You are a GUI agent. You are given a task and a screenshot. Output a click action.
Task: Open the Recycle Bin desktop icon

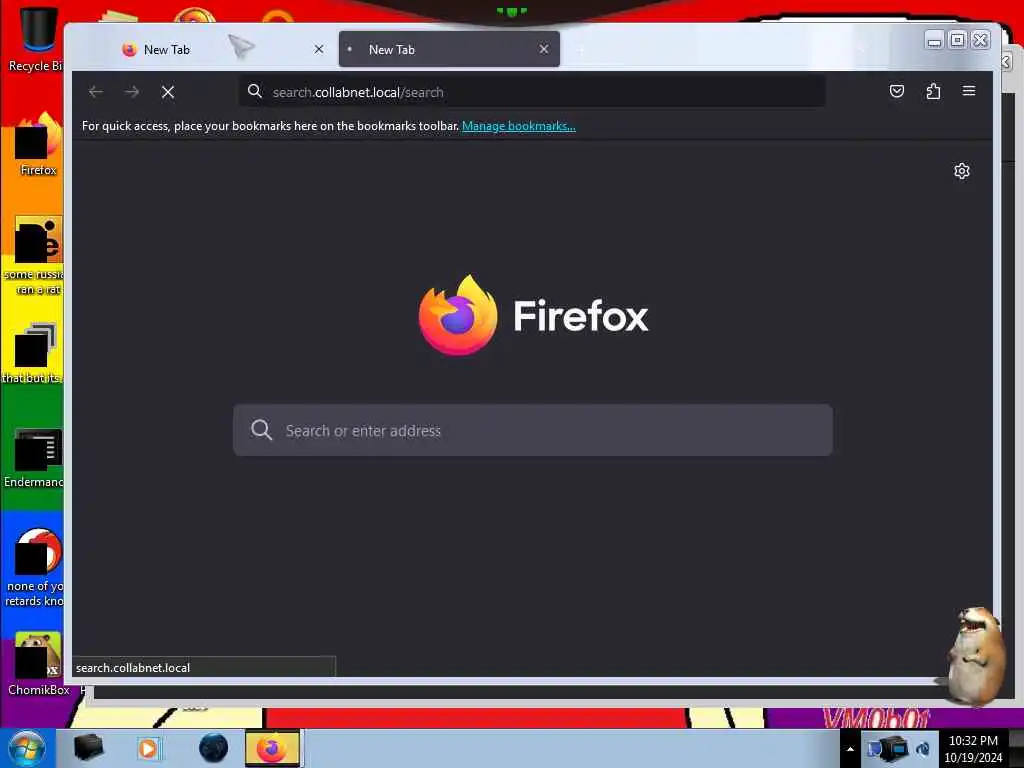[36, 39]
